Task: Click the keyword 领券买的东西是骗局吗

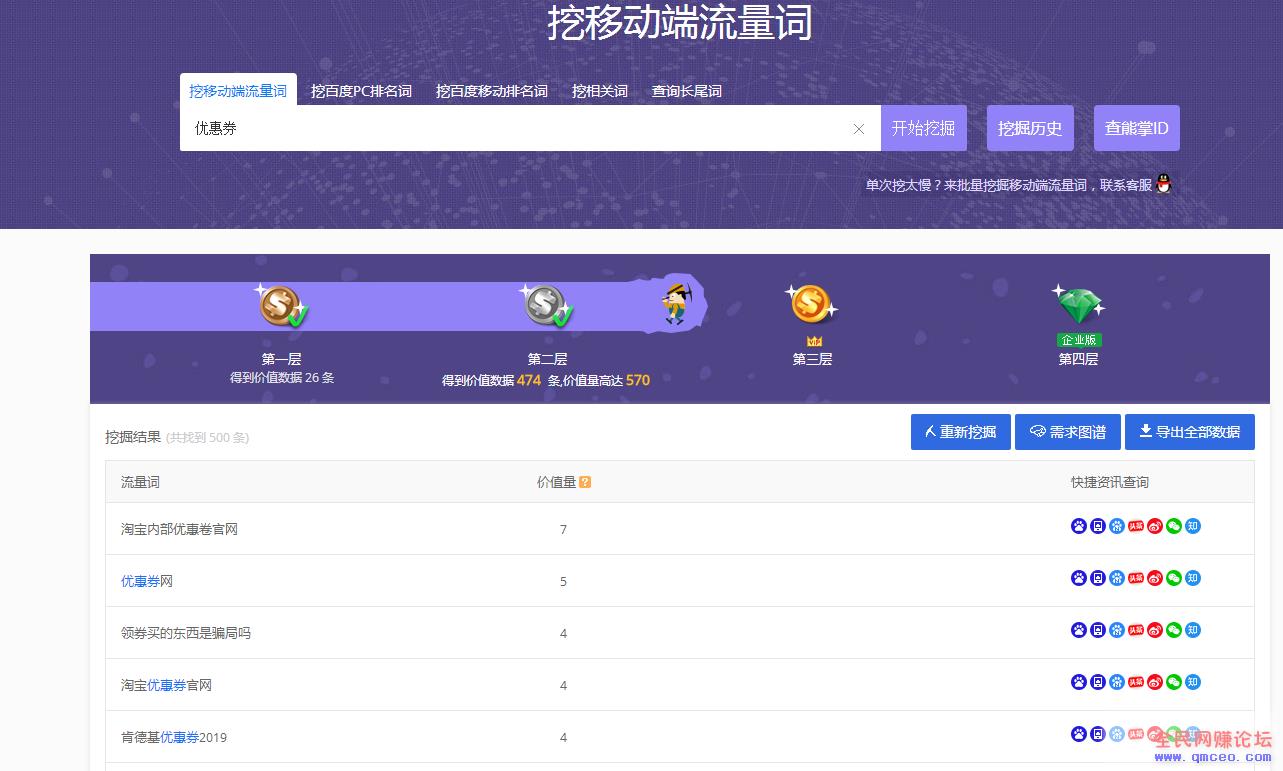Action: tap(186, 633)
